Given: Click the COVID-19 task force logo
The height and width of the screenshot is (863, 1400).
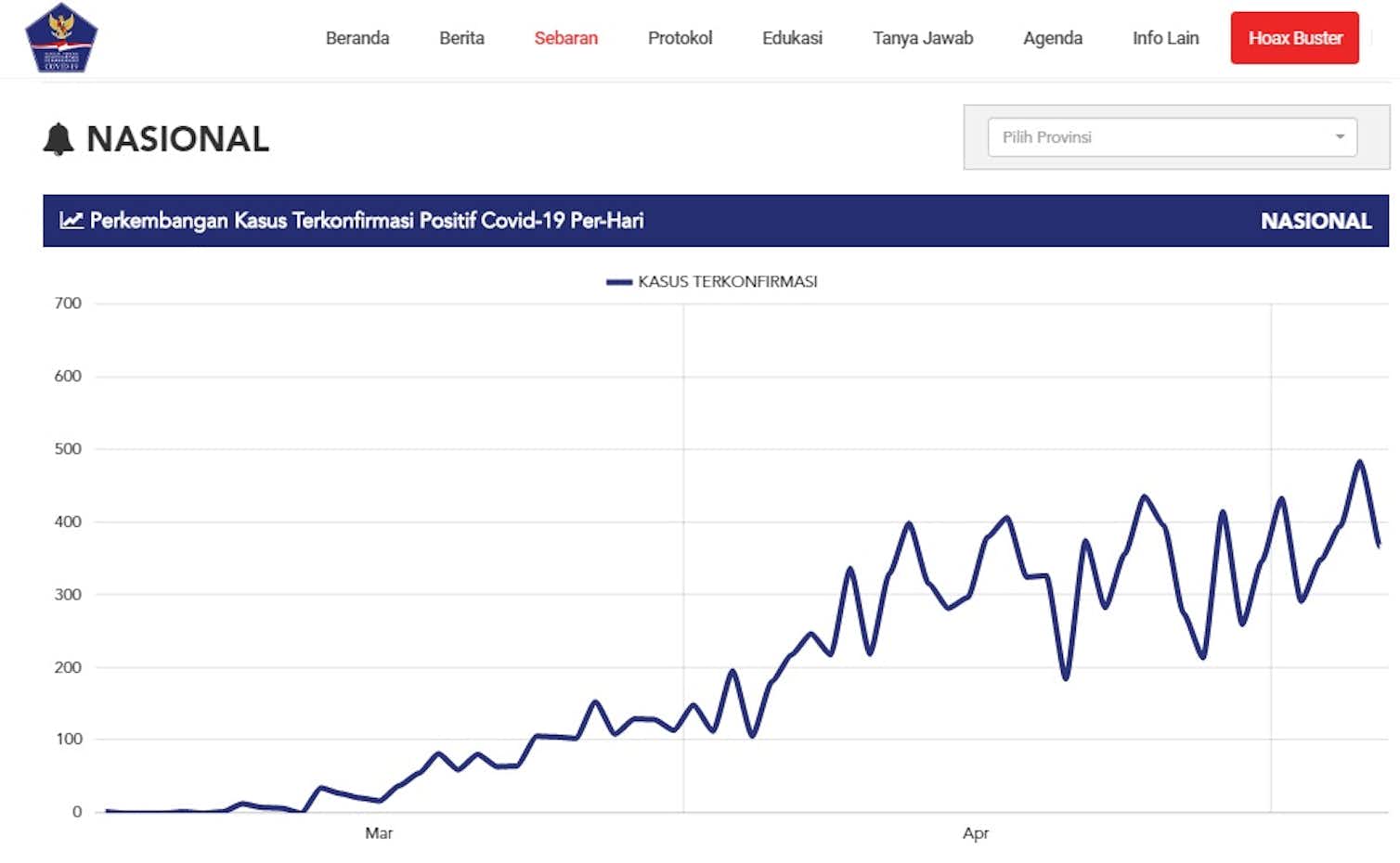Looking at the screenshot, I should point(61,38).
